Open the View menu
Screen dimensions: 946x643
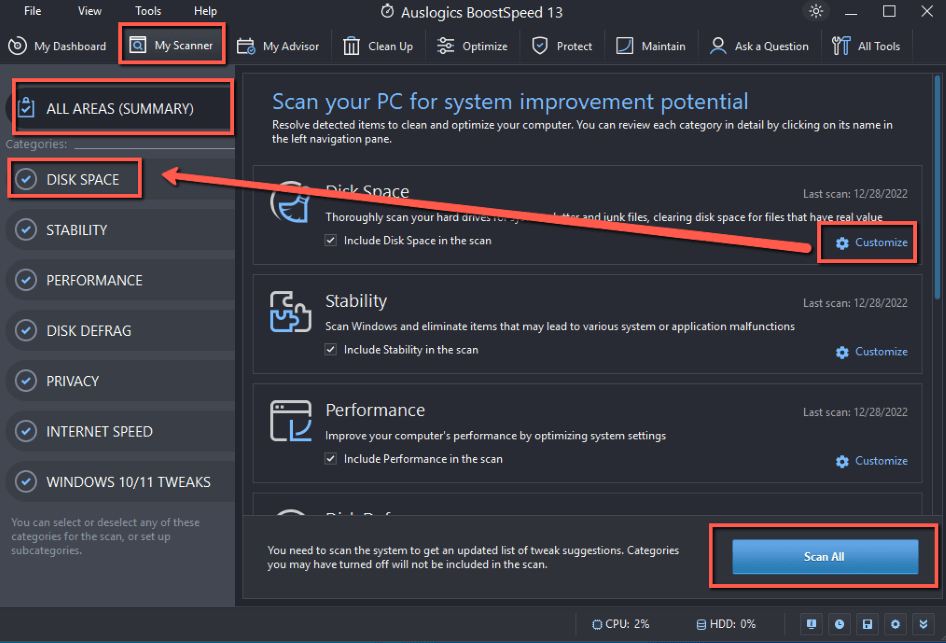click(x=90, y=11)
